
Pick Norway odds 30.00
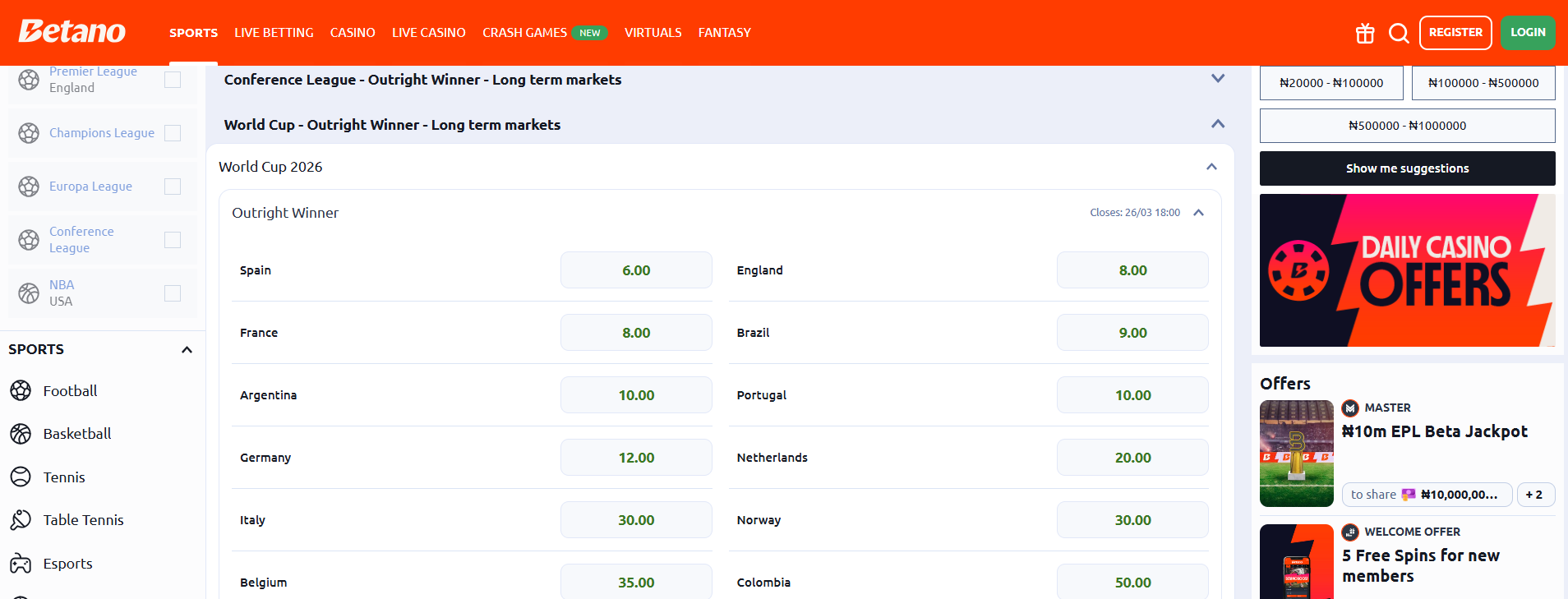point(1132,520)
